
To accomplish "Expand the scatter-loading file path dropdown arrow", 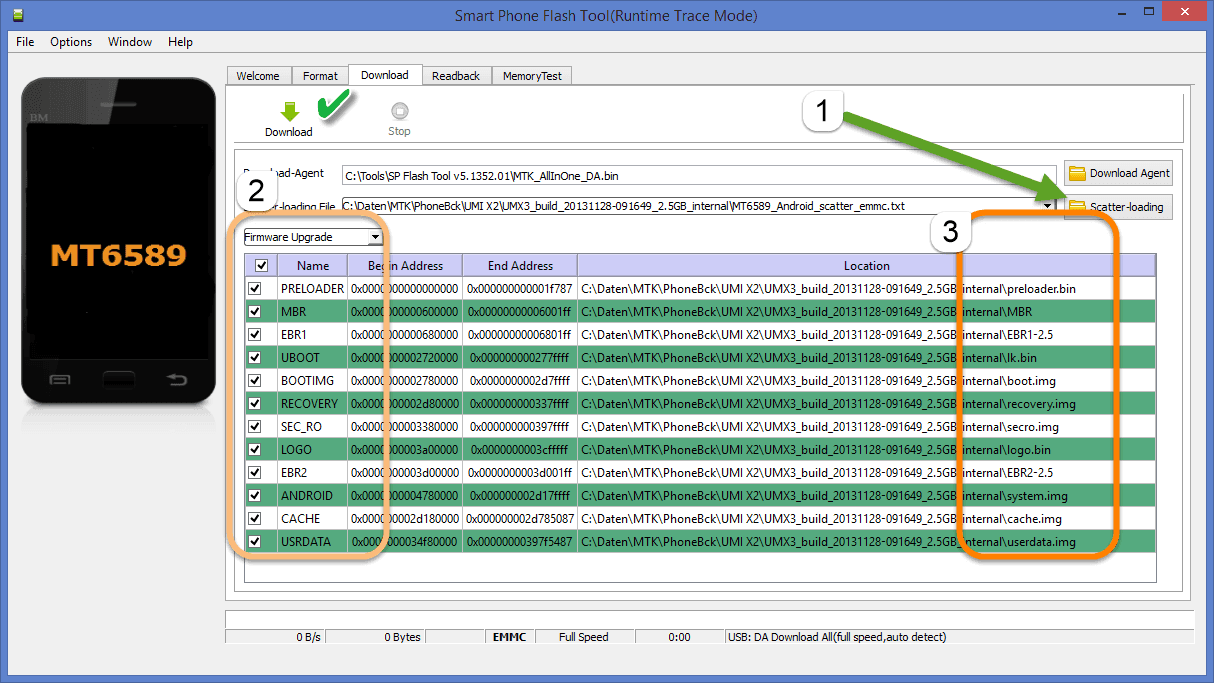I will coord(1048,206).
